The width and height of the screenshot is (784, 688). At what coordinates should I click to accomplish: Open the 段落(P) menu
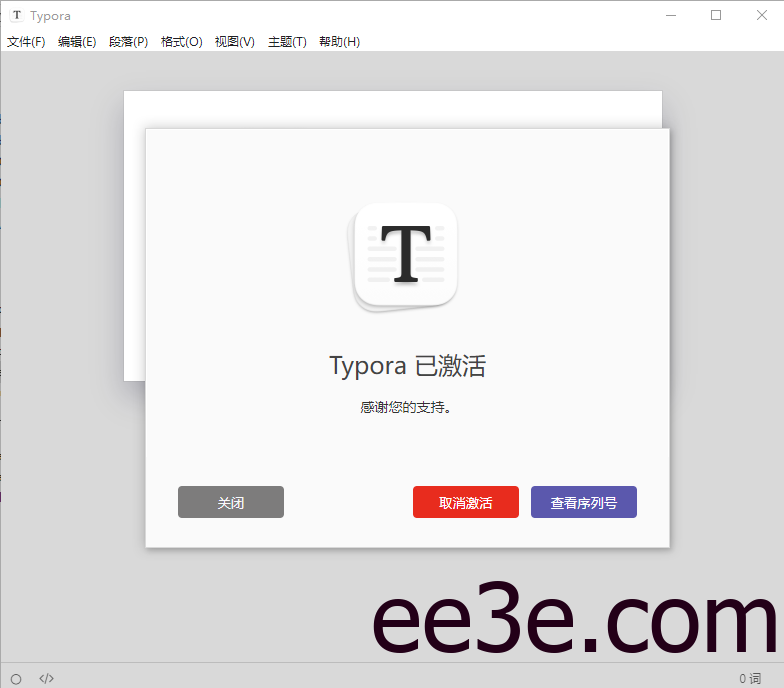128,42
